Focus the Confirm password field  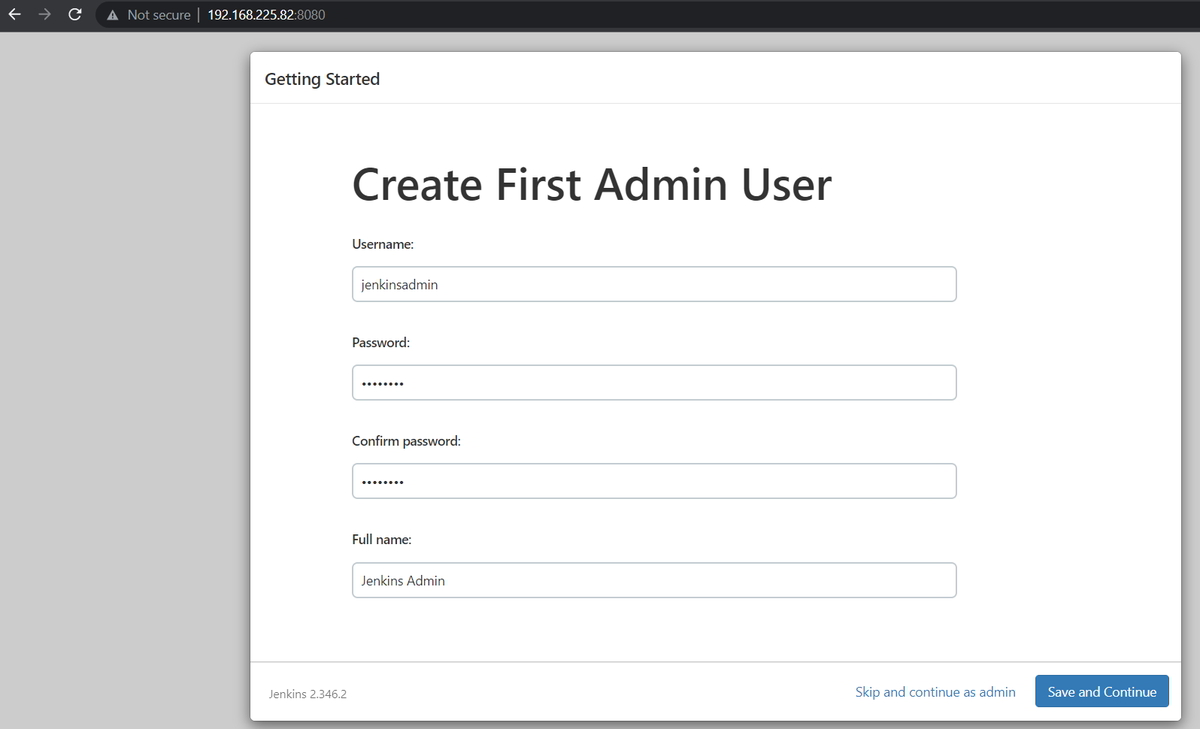tap(654, 481)
